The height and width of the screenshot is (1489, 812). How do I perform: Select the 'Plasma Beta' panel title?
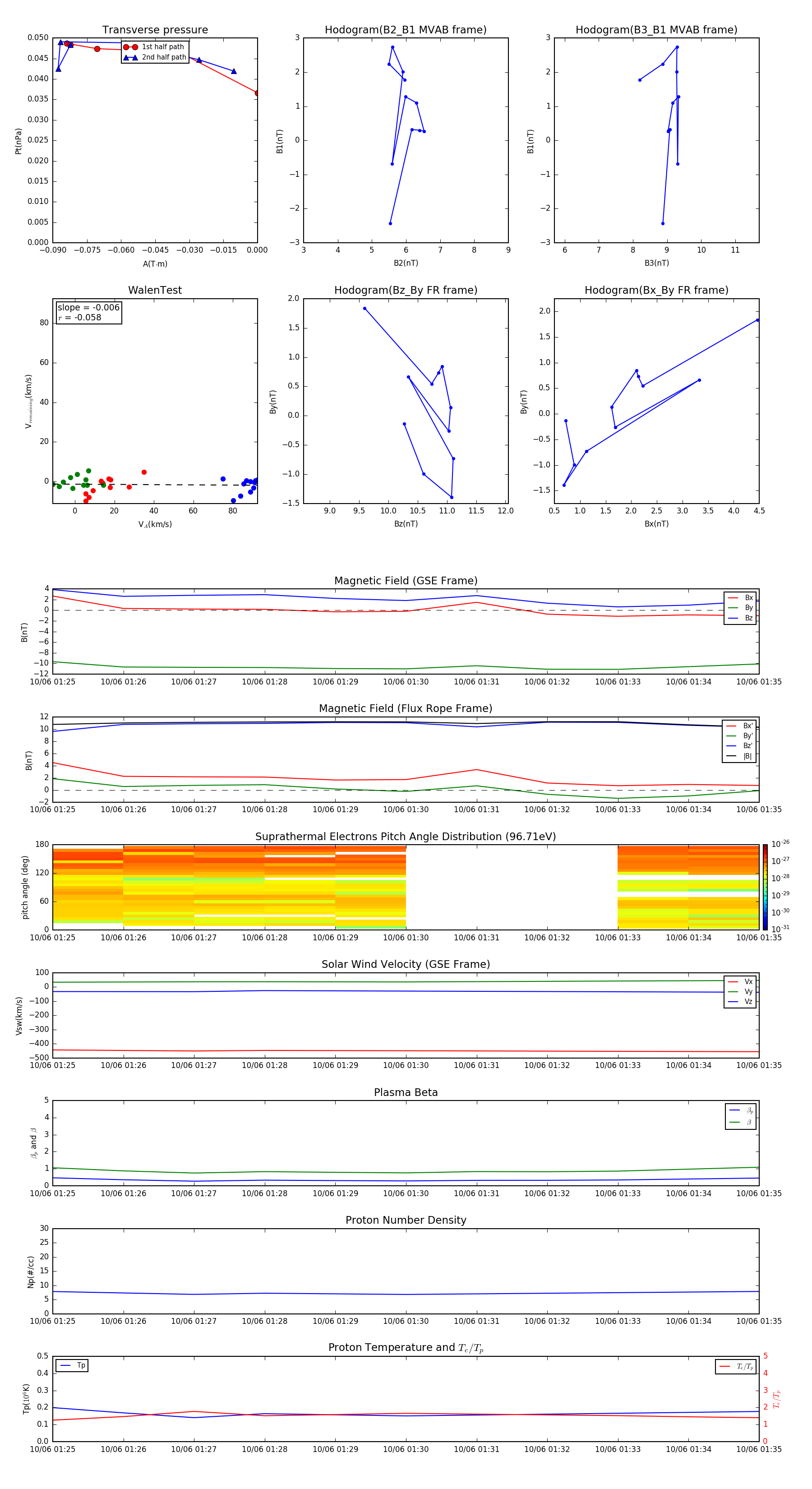[x=406, y=1093]
